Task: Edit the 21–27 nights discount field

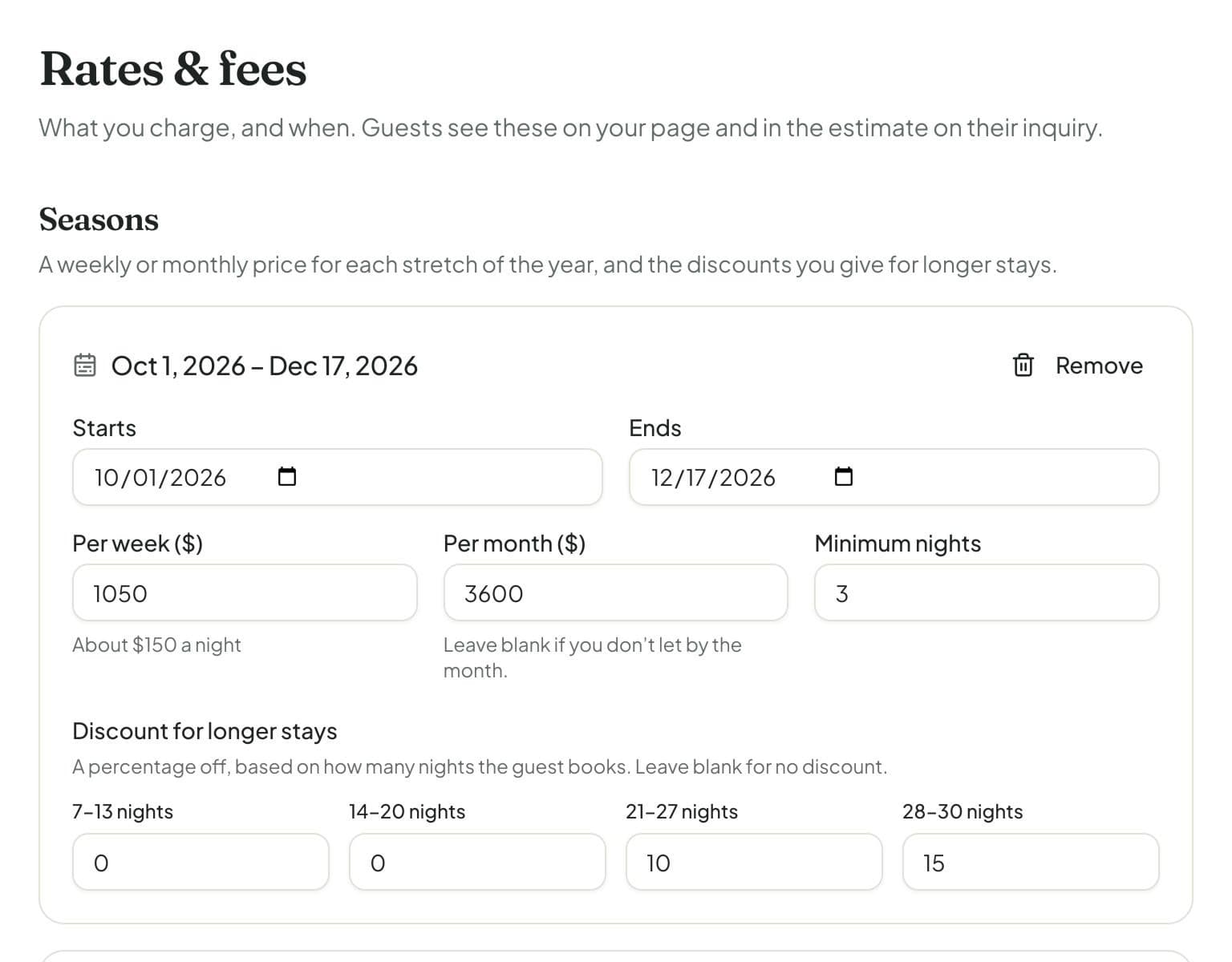Action: coord(754,862)
